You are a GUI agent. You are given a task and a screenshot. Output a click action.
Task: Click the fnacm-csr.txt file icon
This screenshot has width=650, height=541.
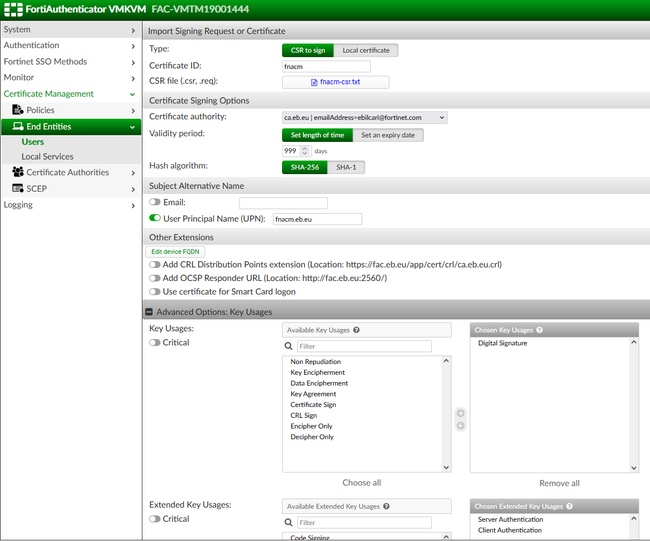[314, 82]
